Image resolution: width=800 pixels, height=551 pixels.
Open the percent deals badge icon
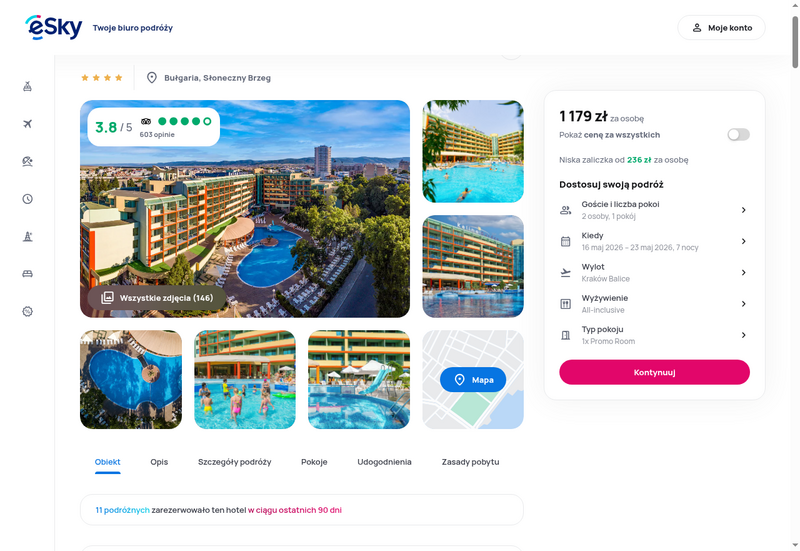click(28, 311)
